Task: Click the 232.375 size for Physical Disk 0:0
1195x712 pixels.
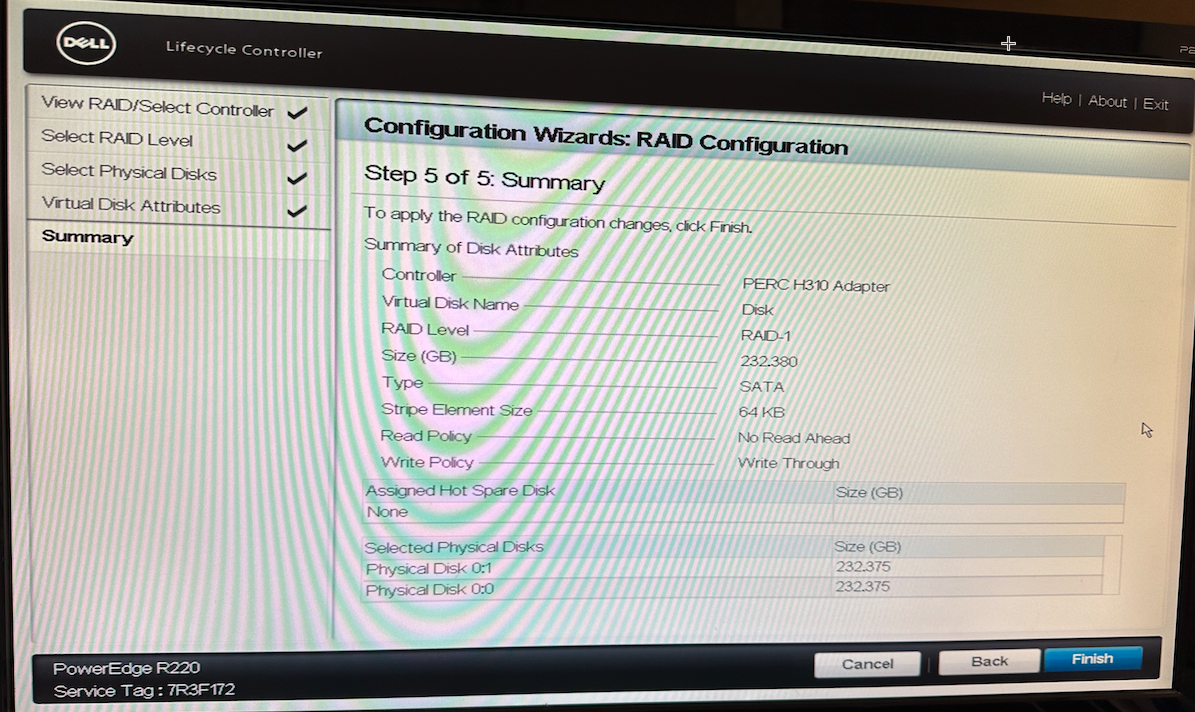Action: (862, 586)
